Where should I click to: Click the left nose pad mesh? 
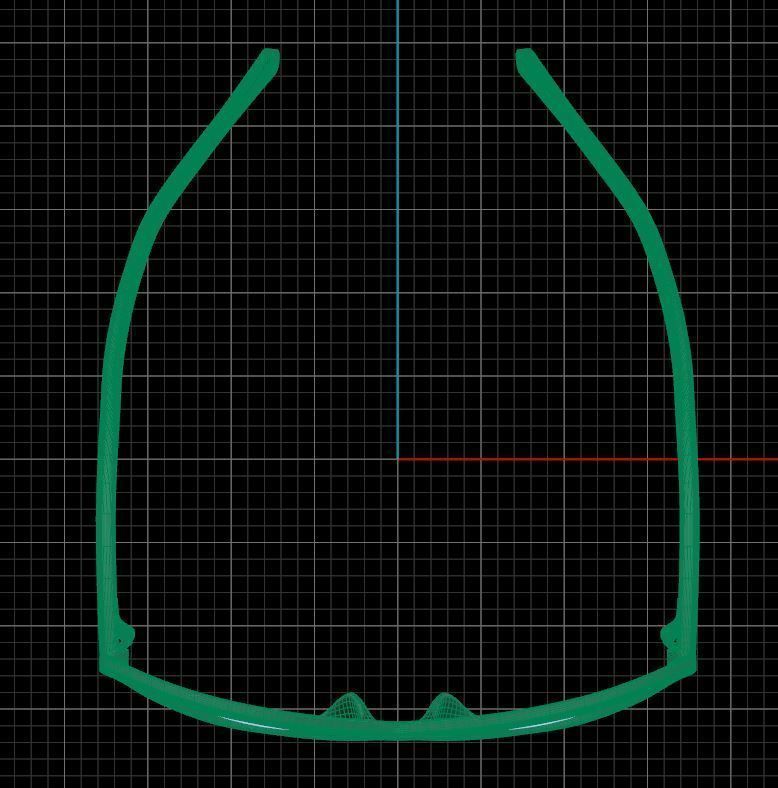(x=347, y=706)
